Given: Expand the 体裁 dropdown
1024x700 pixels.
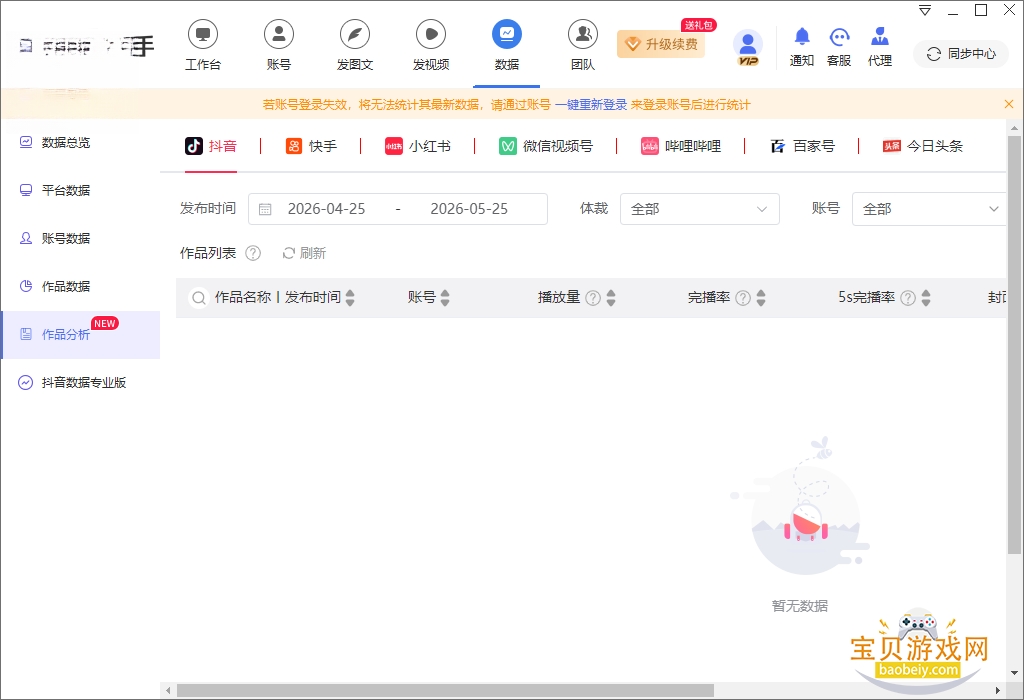Looking at the screenshot, I should tap(699, 209).
